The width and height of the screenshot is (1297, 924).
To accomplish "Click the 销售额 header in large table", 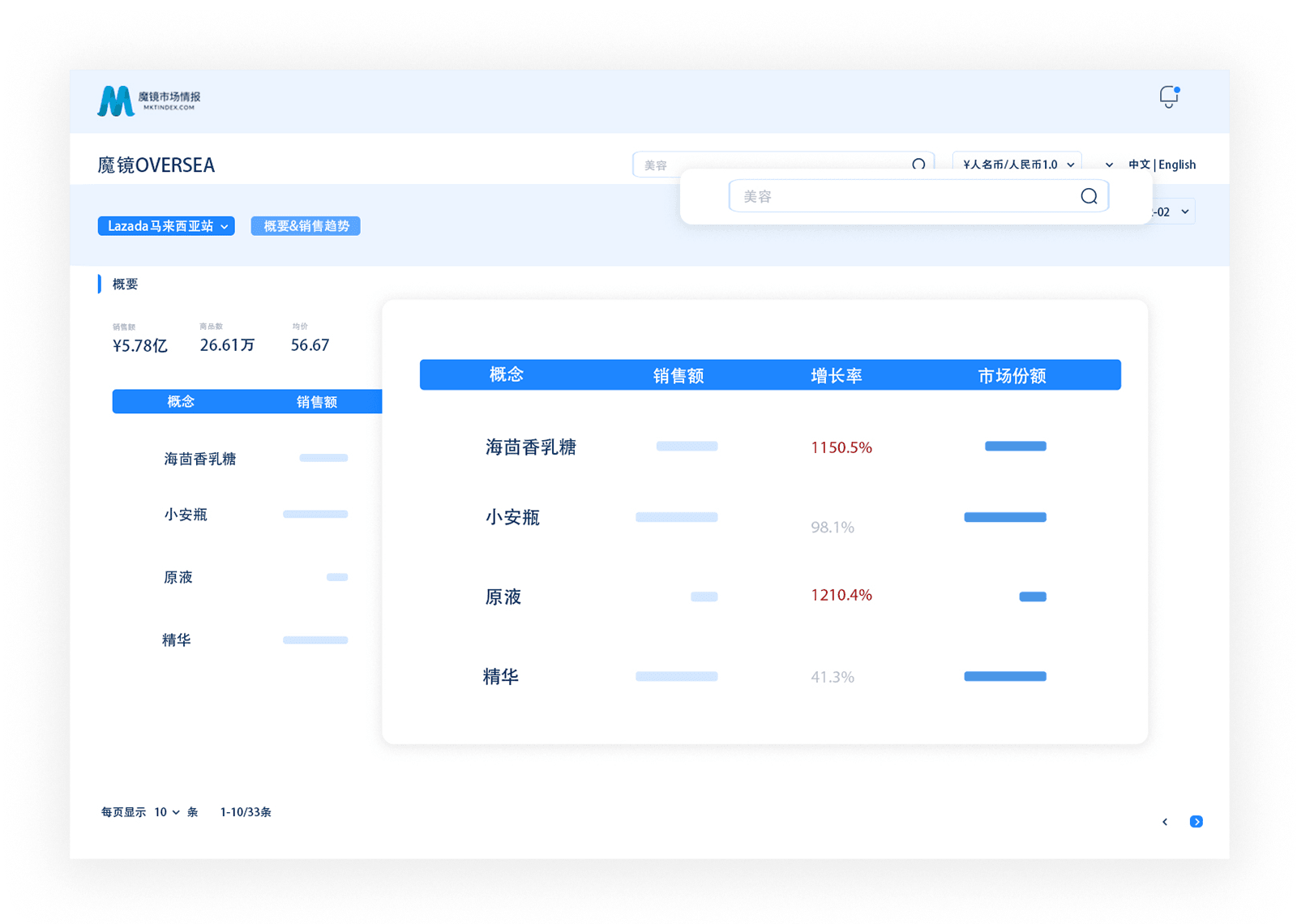I will click(x=678, y=375).
